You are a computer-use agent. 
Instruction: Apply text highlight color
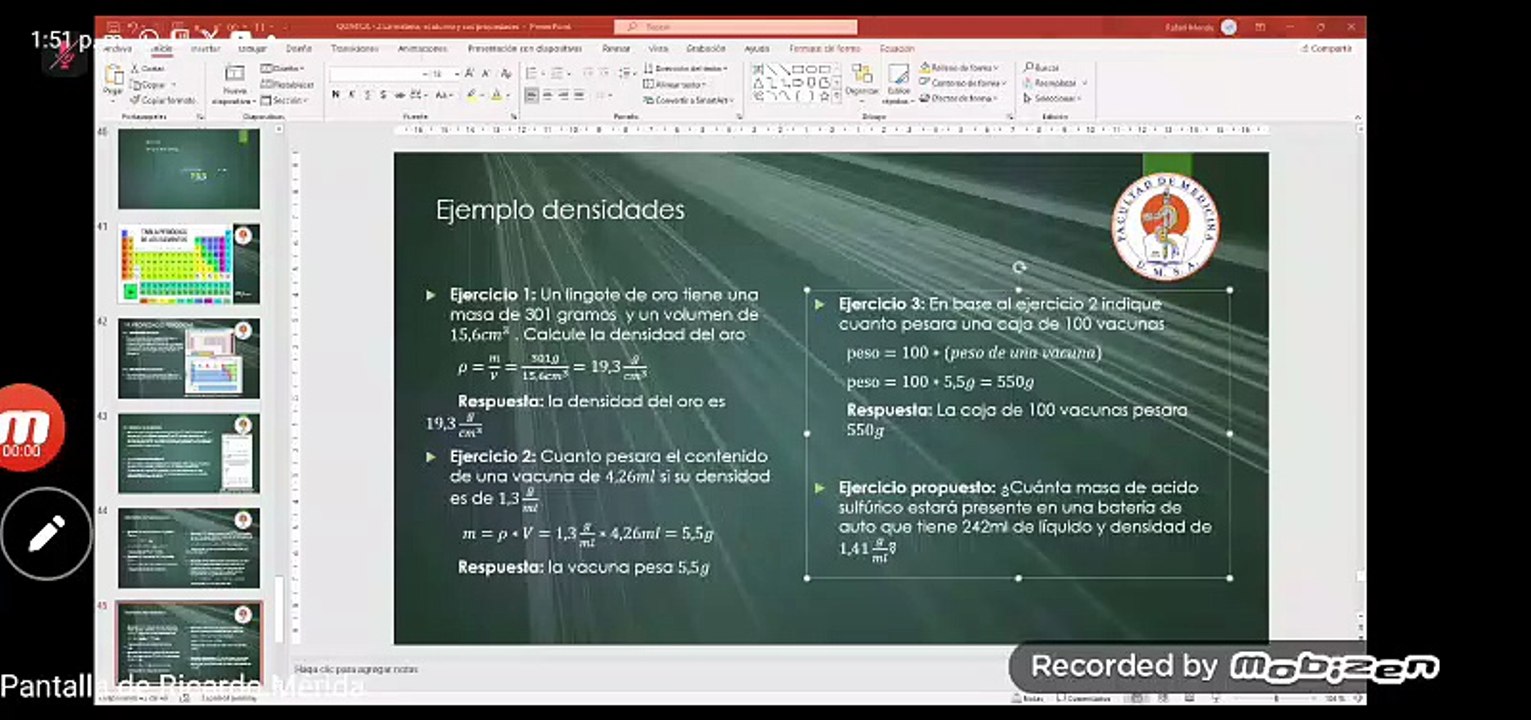473,95
